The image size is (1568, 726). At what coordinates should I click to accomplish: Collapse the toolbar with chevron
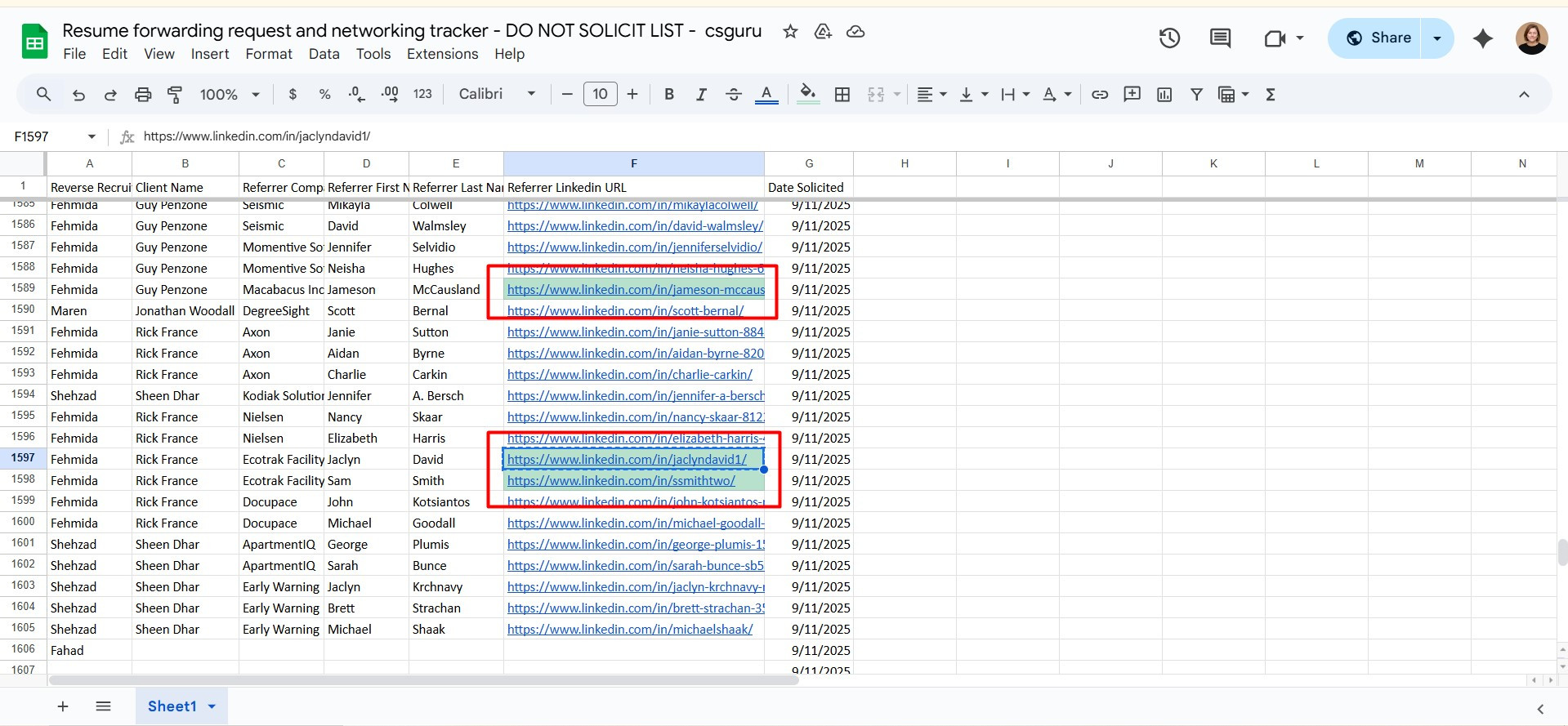click(x=1524, y=94)
